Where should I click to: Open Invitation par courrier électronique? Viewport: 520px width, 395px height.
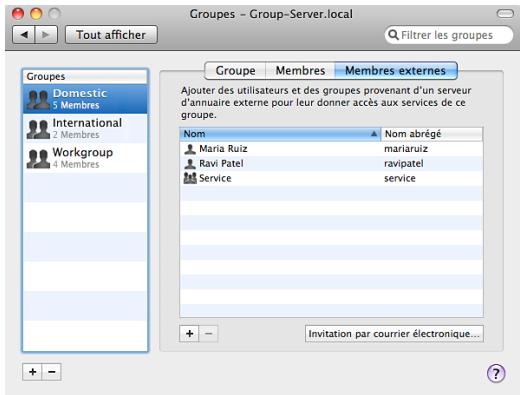[x=394, y=334]
